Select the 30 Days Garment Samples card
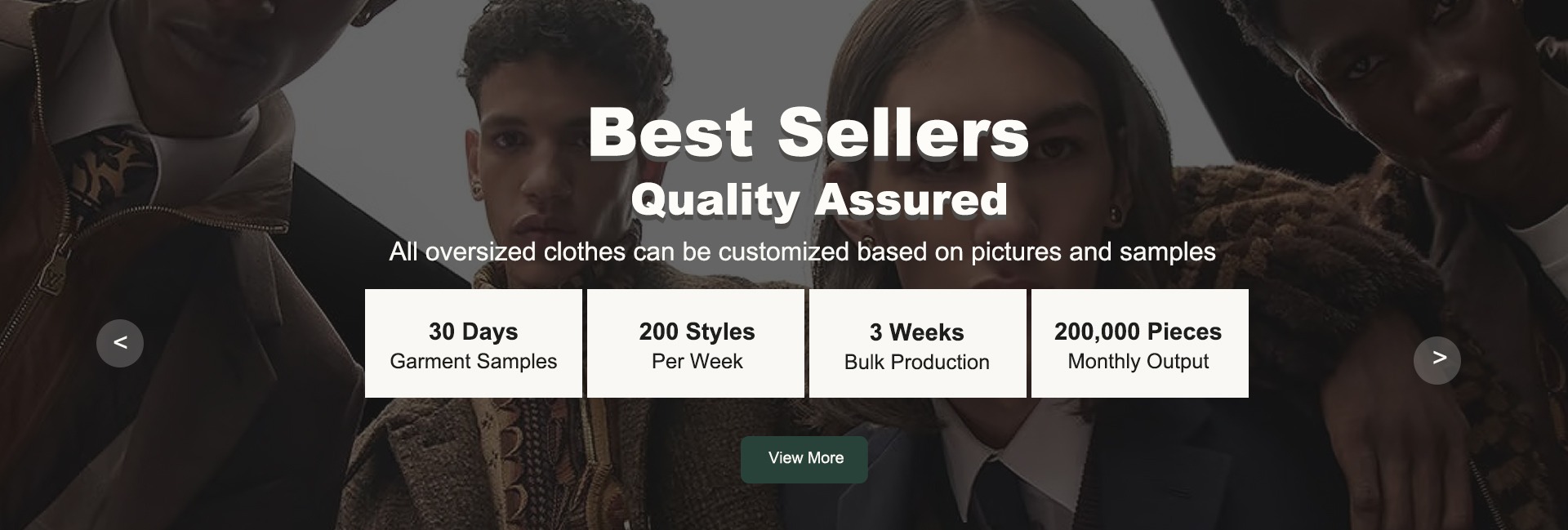This screenshot has height=530, width=1568. pos(474,343)
